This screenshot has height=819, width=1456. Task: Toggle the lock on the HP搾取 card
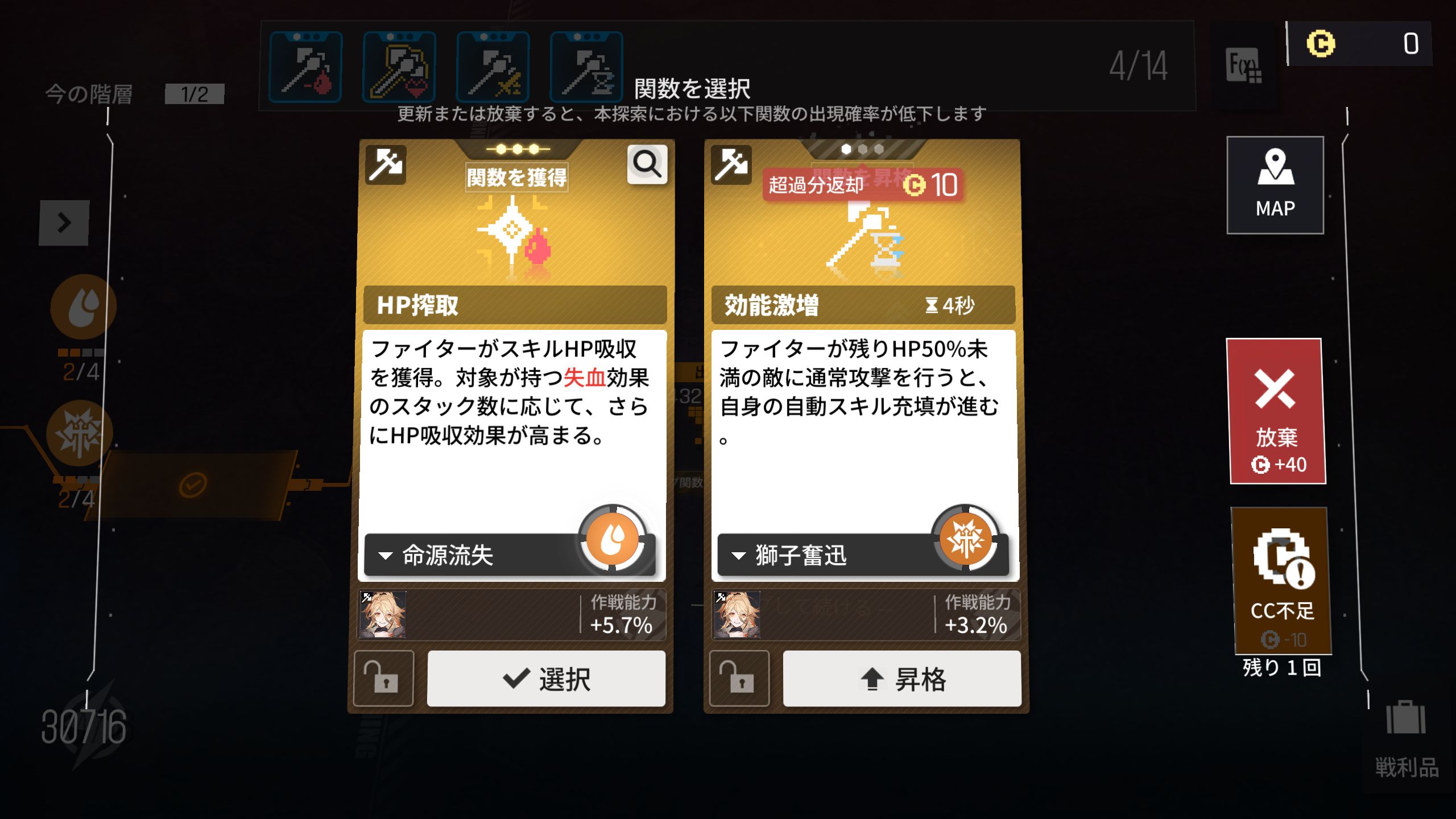383,679
